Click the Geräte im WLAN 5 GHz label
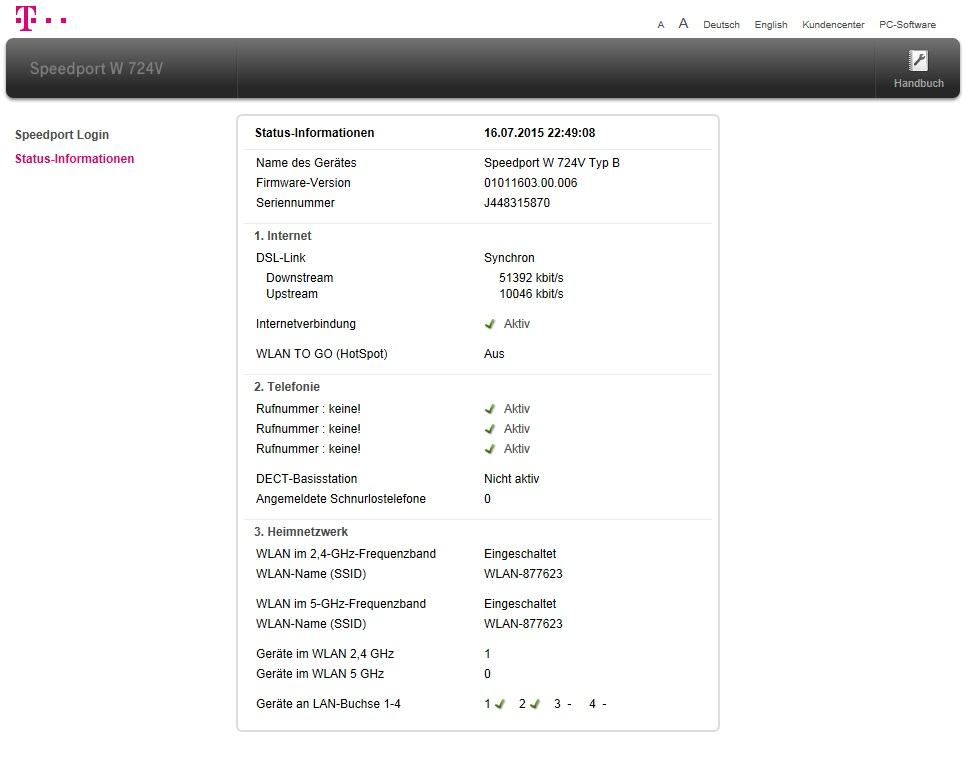 coord(320,674)
